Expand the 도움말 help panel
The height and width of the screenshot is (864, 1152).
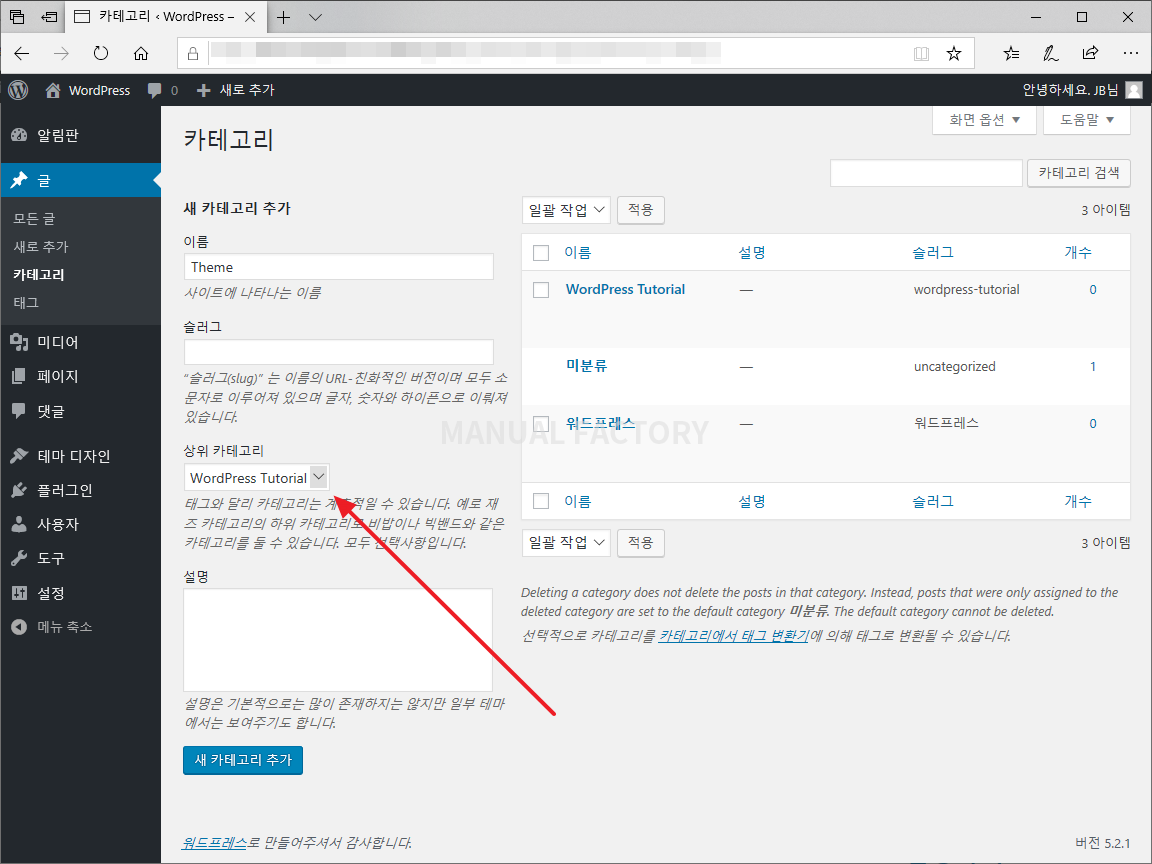1087,120
